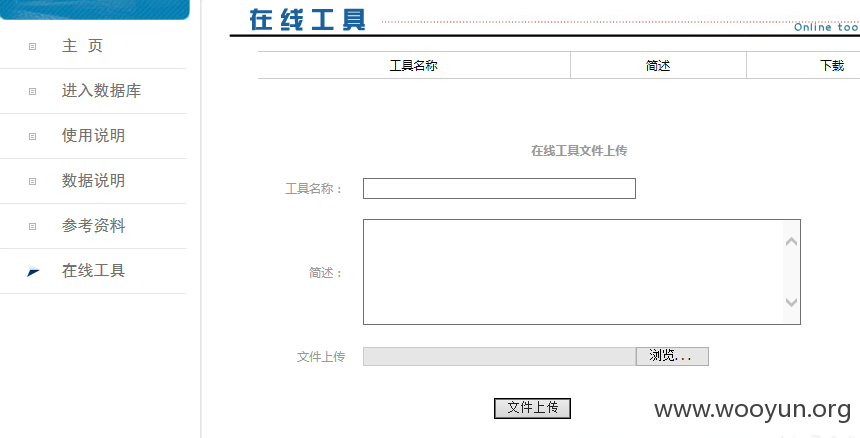Screen dimensions: 860x438
Task: Open the 主 页 sidebar menu item
Action: pyautogui.click(x=82, y=46)
